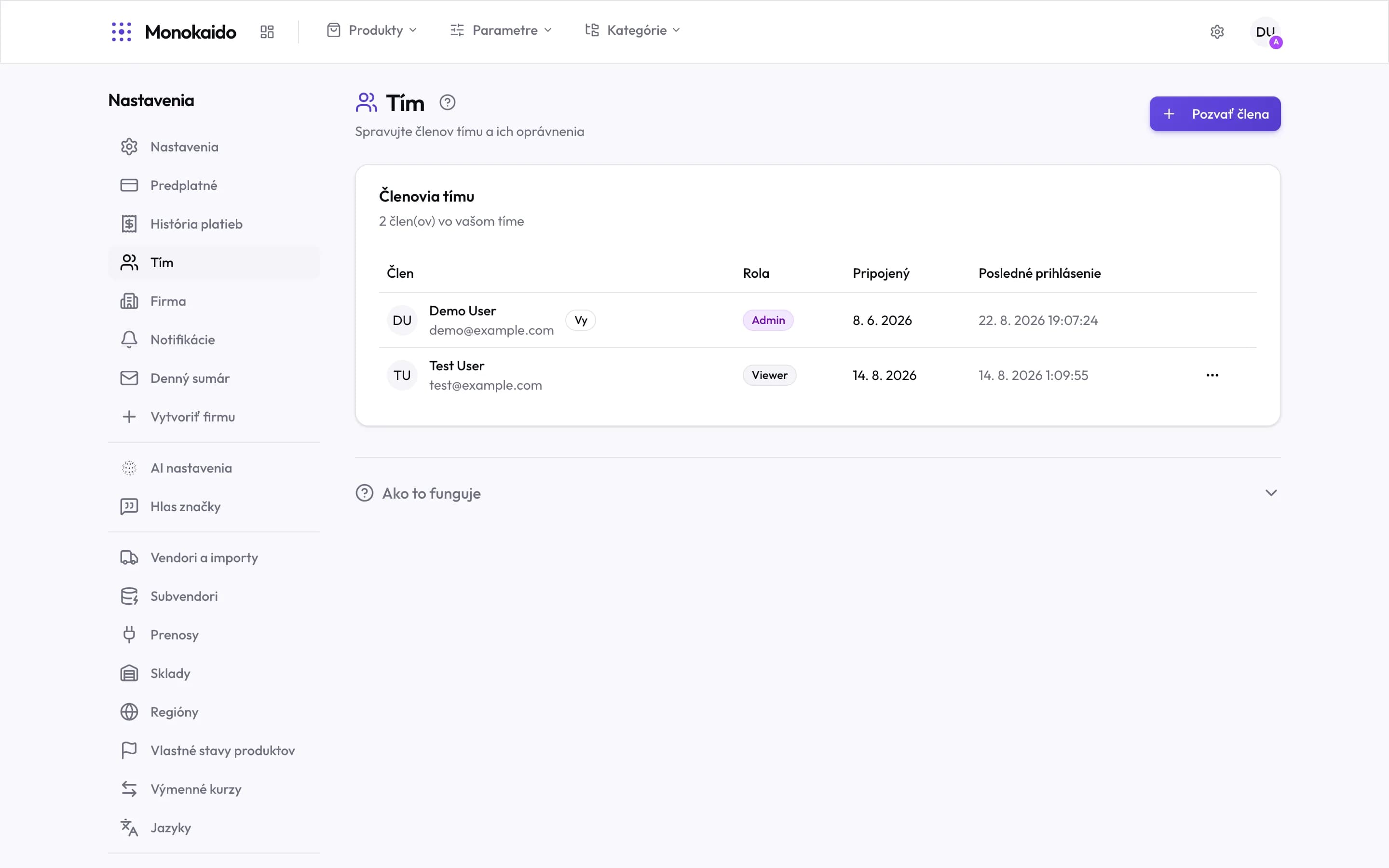Click the Denný sumár envelope icon

coord(129,378)
